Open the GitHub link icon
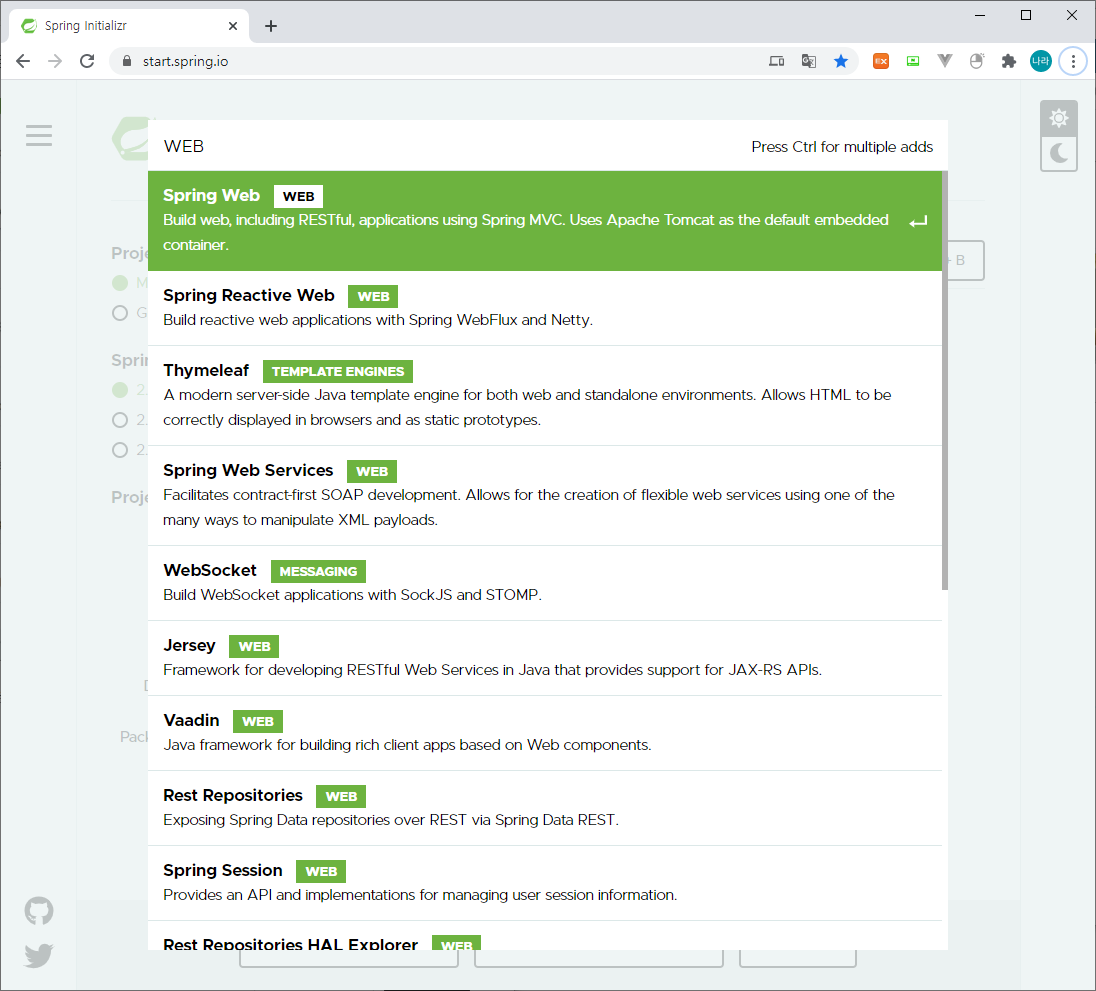The width and height of the screenshot is (1096, 991). pos(39,911)
